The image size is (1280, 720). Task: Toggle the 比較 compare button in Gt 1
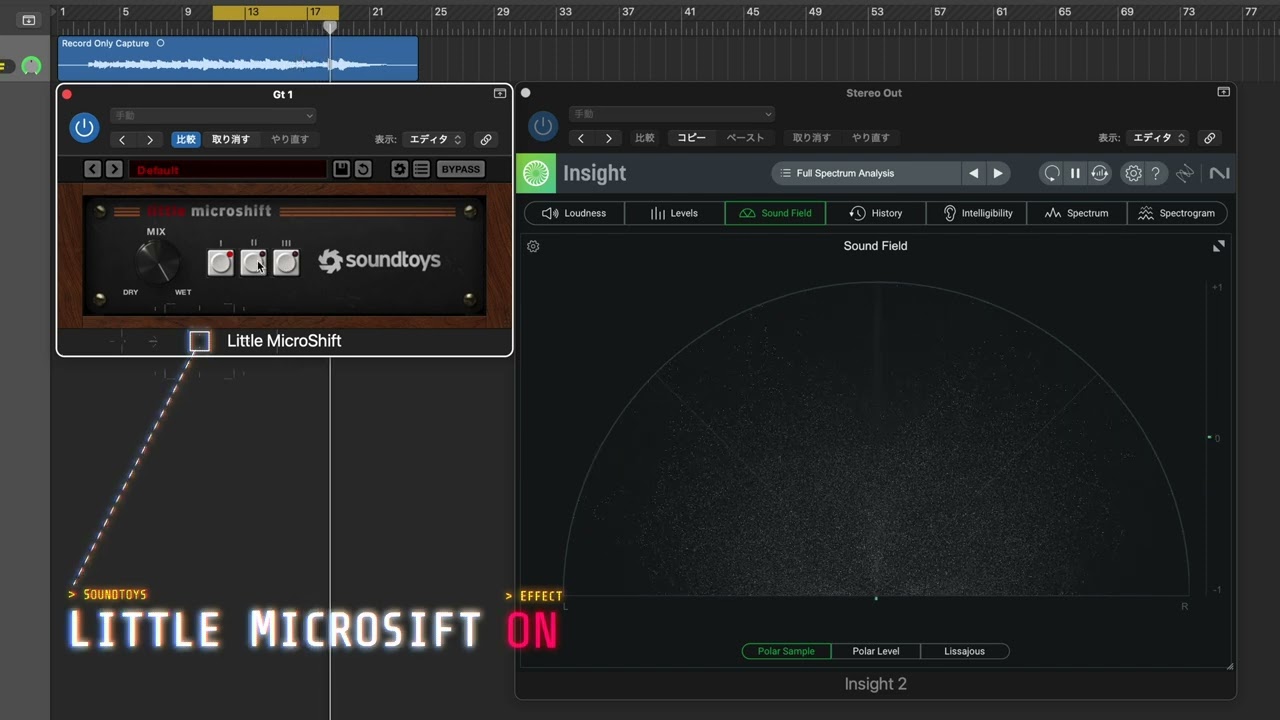pyautogui.click(x=186, y=140)
